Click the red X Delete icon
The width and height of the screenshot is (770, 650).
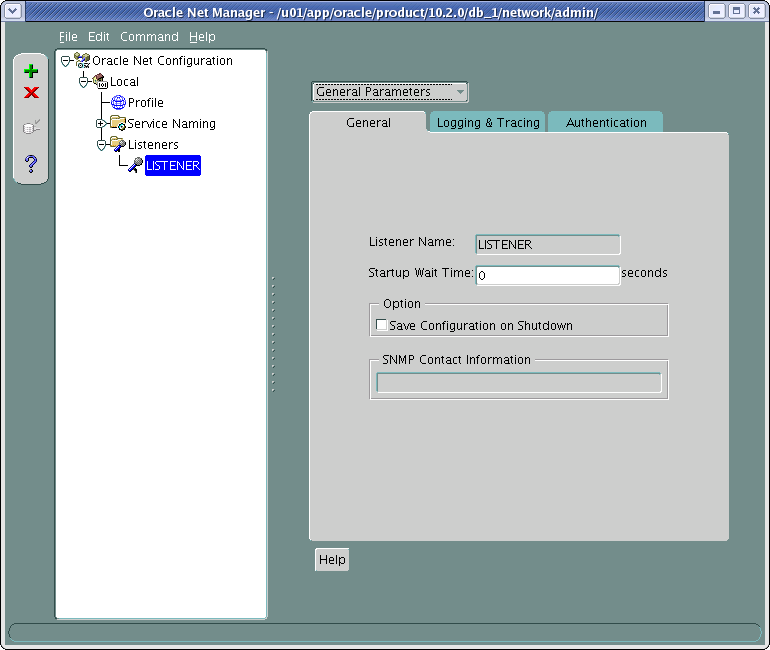pyautogui.click(x=31, y=92)
